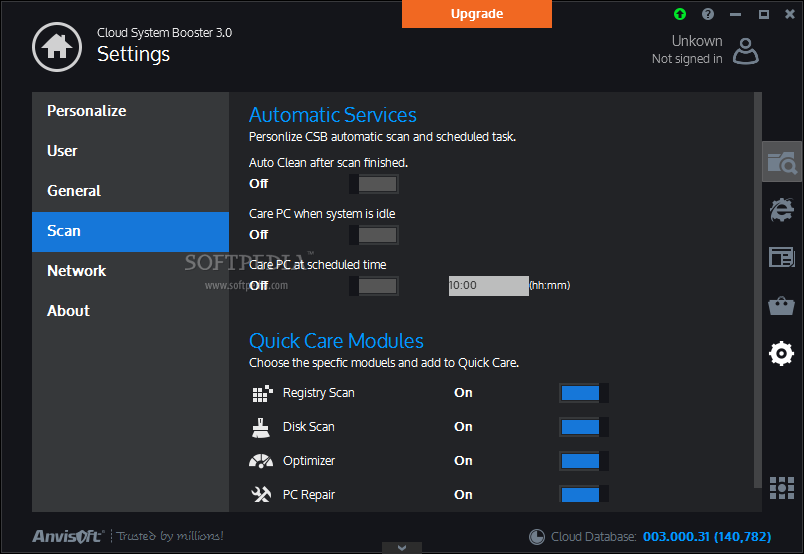This screenshot has width=804, height=554.
Task: Click the Home icon
Action: click(x=57, y=45)
